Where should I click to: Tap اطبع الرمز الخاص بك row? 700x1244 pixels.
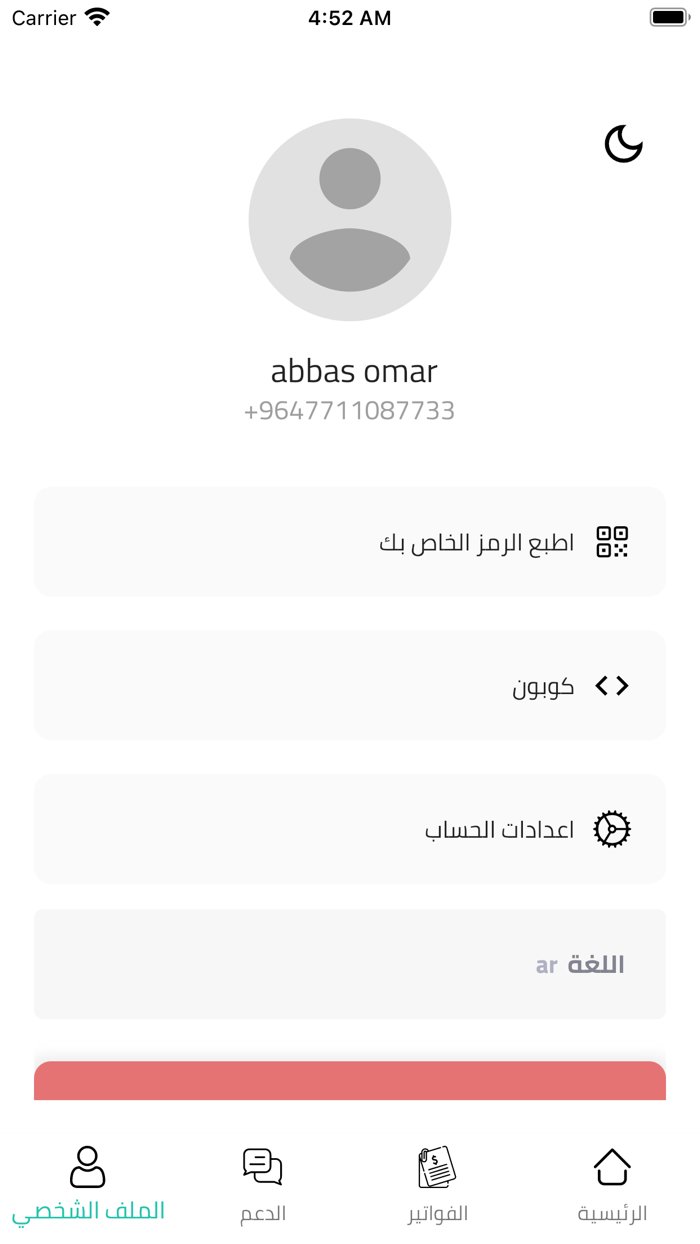pyautogui.click(x=350, y=541)
